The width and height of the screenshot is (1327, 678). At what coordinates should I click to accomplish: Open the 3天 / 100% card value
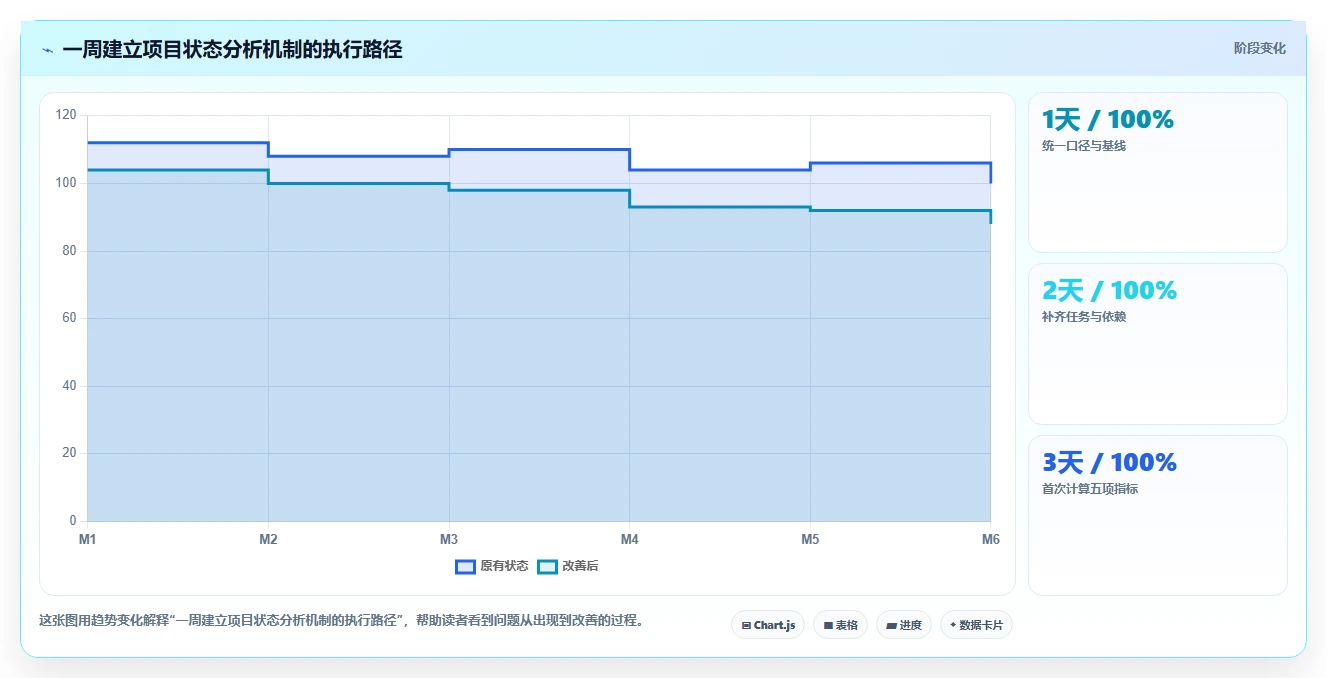[1109, 463]
